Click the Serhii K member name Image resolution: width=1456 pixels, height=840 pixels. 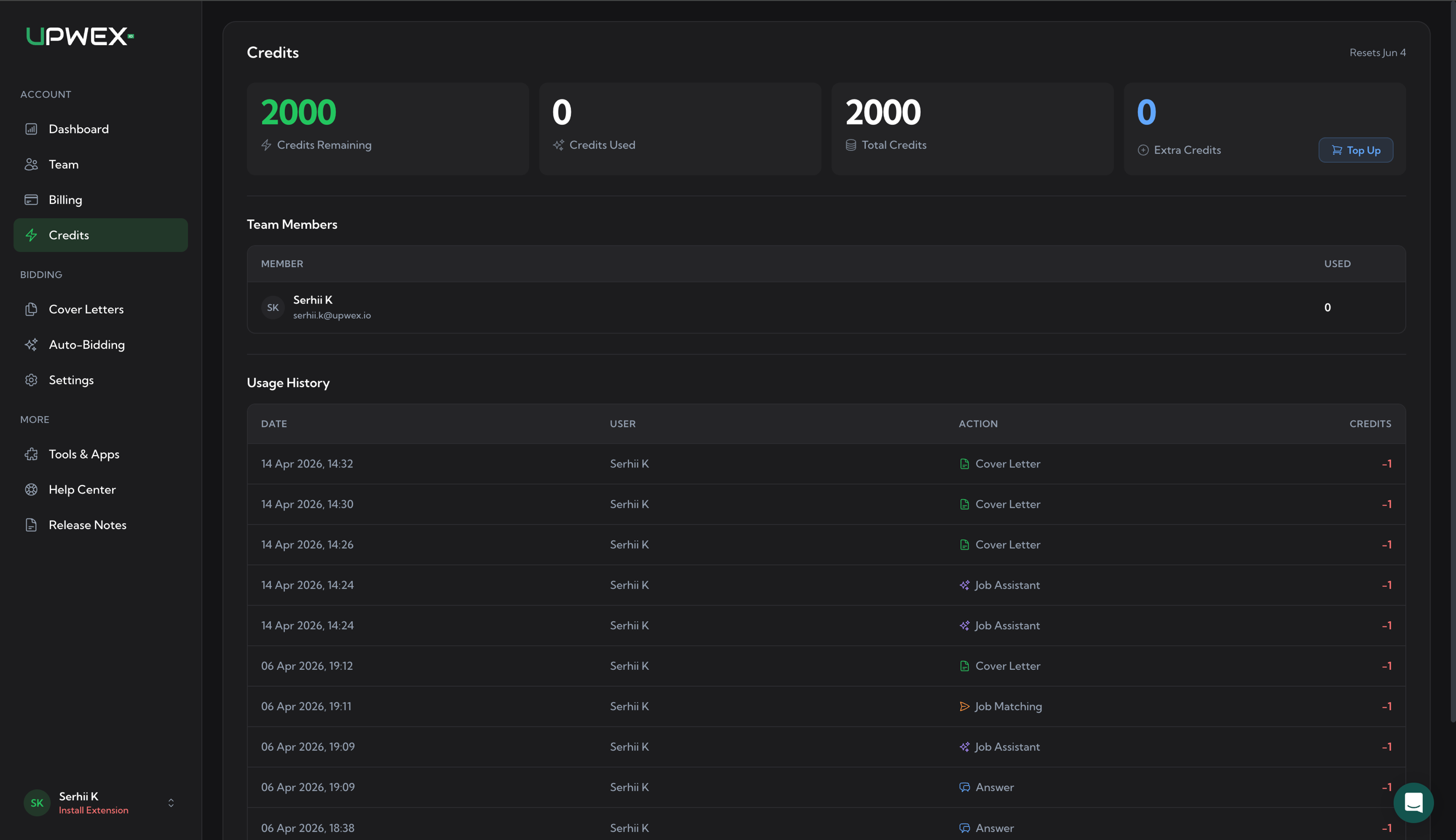[313, 300]
